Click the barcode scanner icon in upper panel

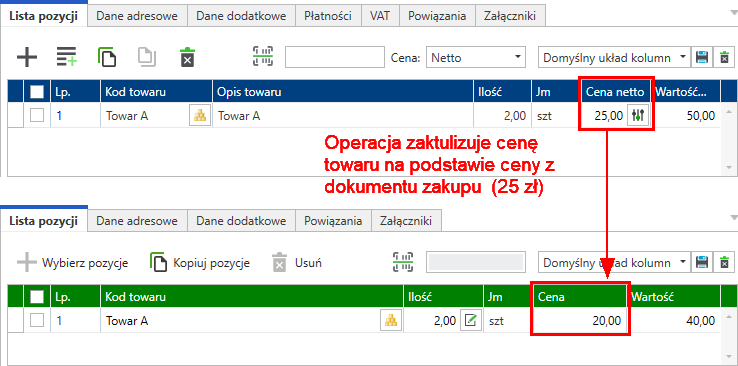[x=263, y=57]
